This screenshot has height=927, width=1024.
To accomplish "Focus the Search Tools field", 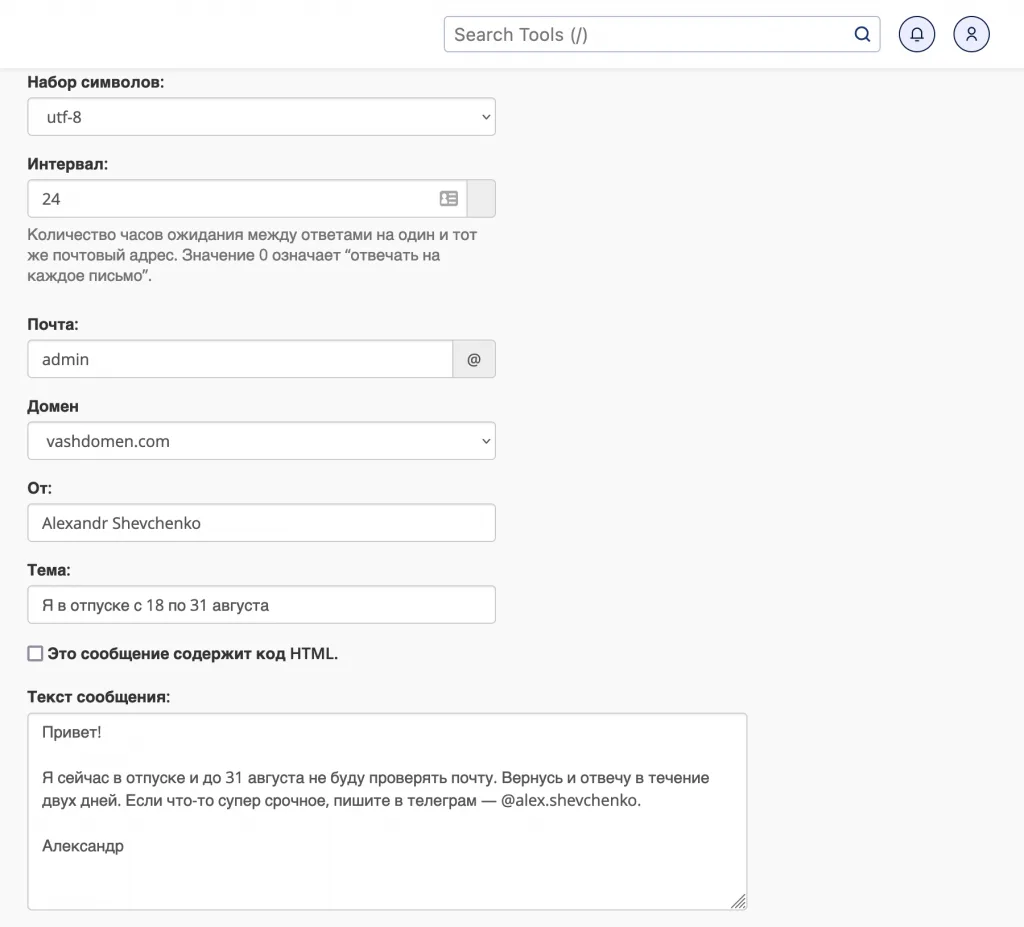I will pos(662,34).
